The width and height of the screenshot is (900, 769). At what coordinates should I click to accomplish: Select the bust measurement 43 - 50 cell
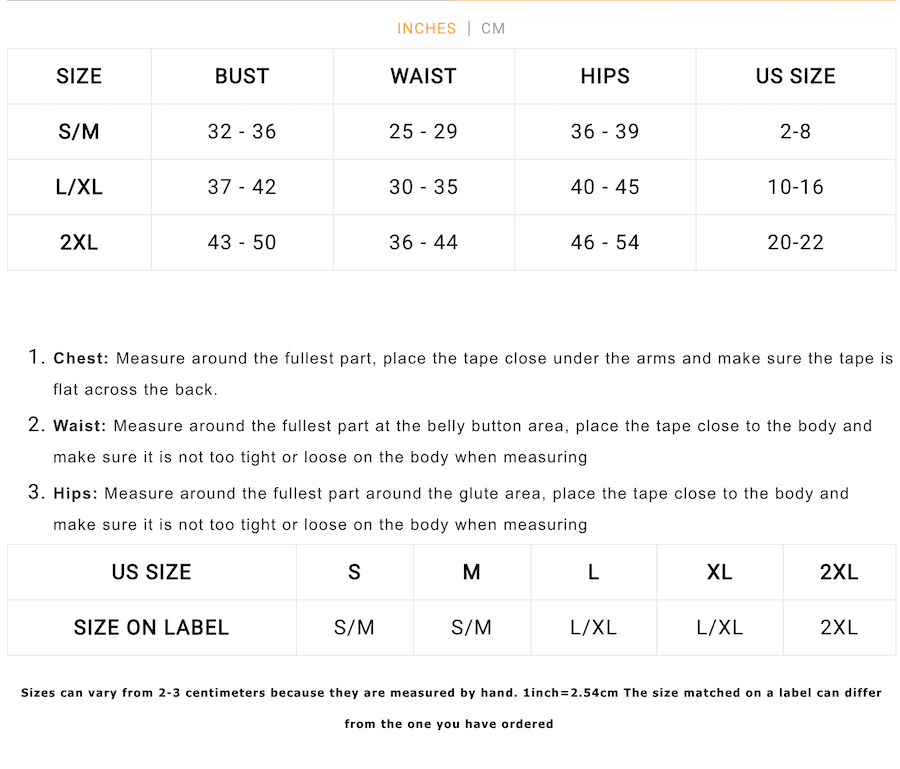click(x=242, y=242)
